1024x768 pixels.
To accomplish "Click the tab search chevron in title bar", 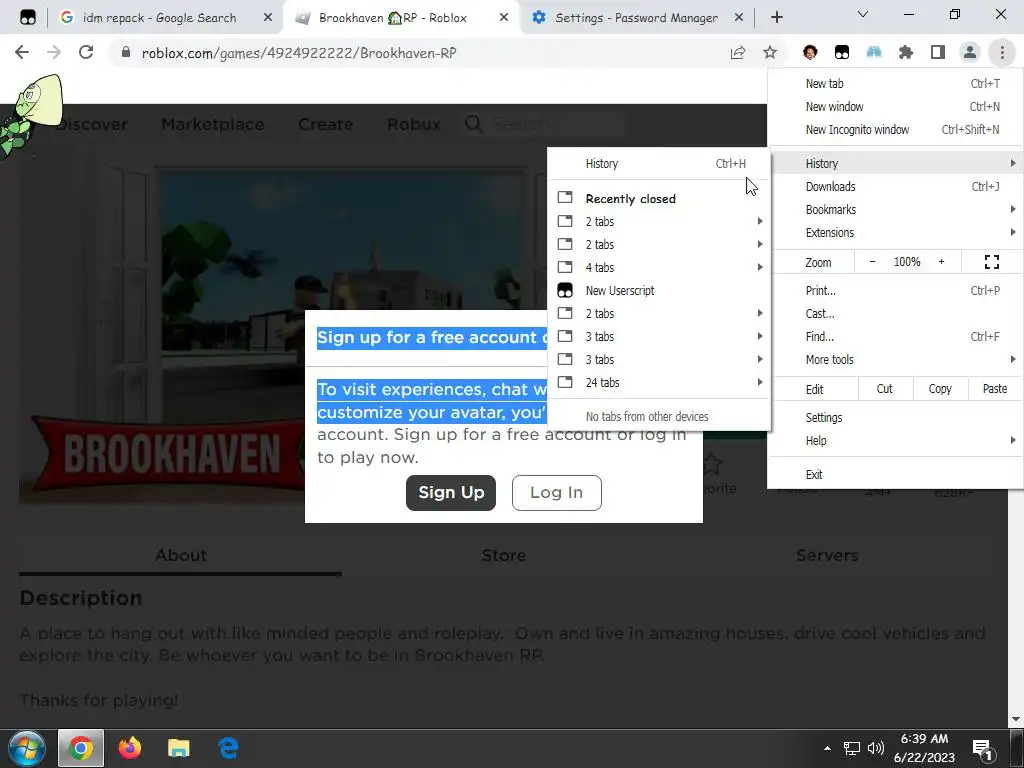I will [863, 14].
